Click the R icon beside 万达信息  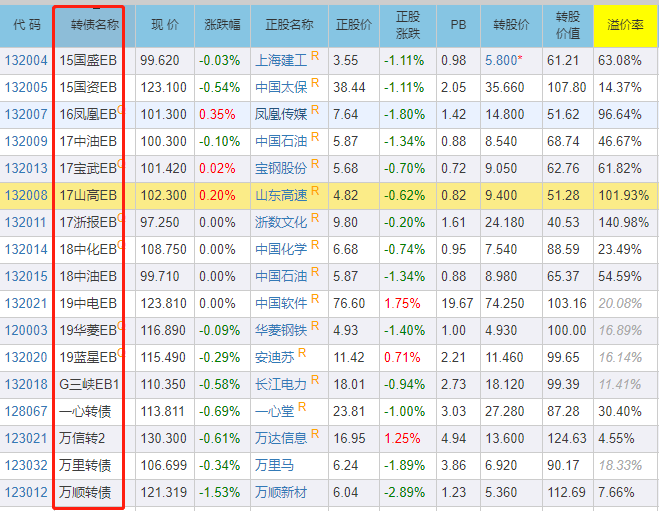pos(315,434)
